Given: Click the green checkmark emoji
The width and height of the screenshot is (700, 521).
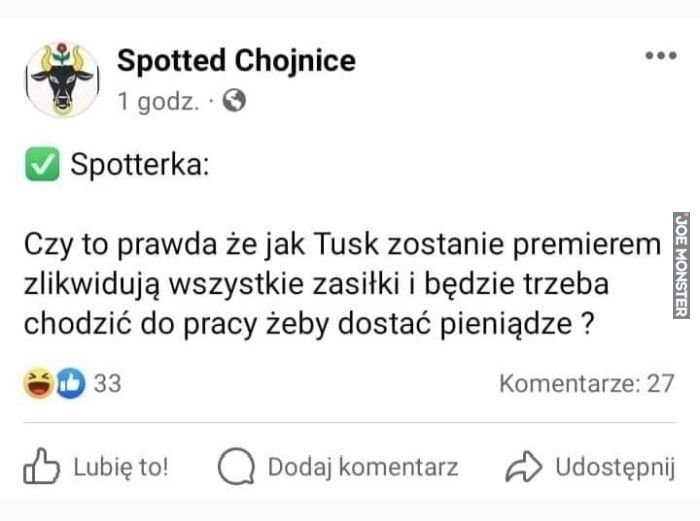Looking at the screenshot, I should (39, 164).
